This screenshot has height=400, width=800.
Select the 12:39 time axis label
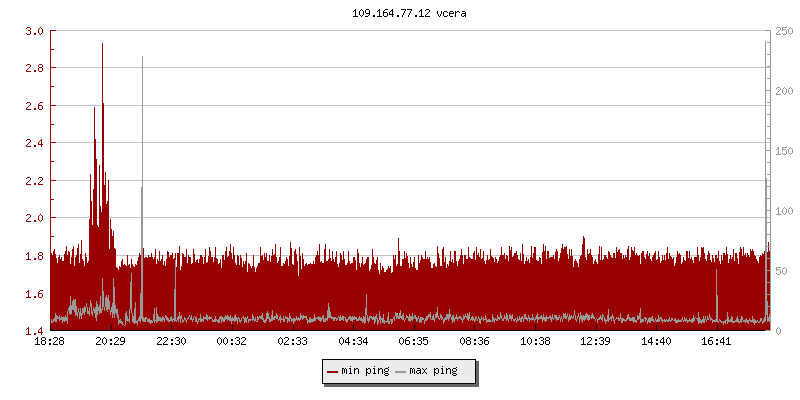(x=596, y=341)
